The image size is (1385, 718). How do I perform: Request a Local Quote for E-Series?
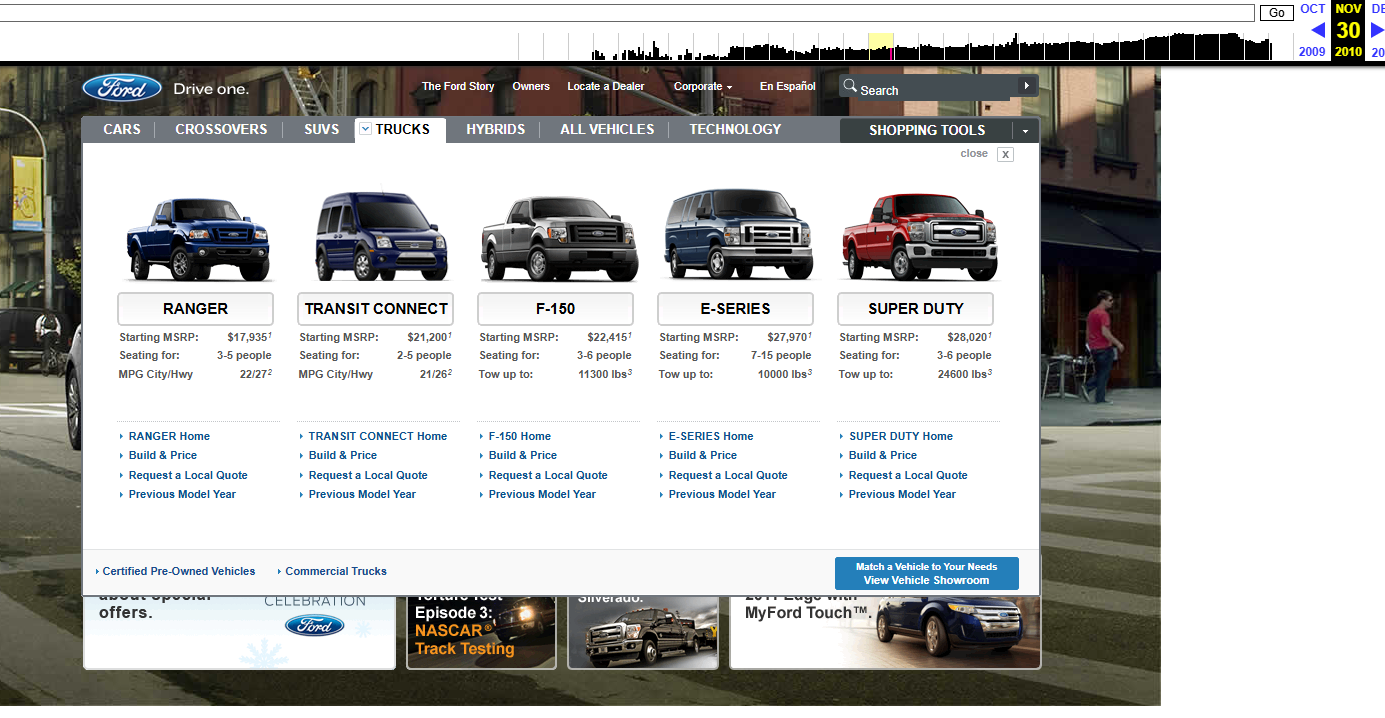[728, 475]
